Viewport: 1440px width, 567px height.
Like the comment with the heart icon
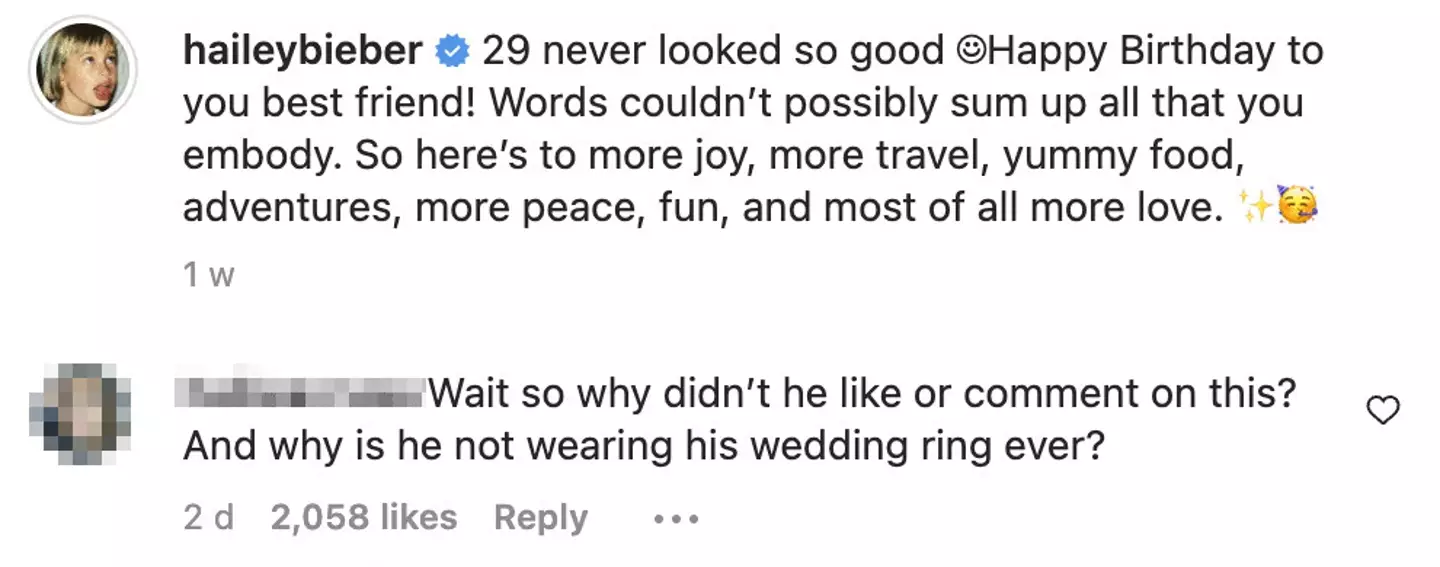click(1382, 410)
